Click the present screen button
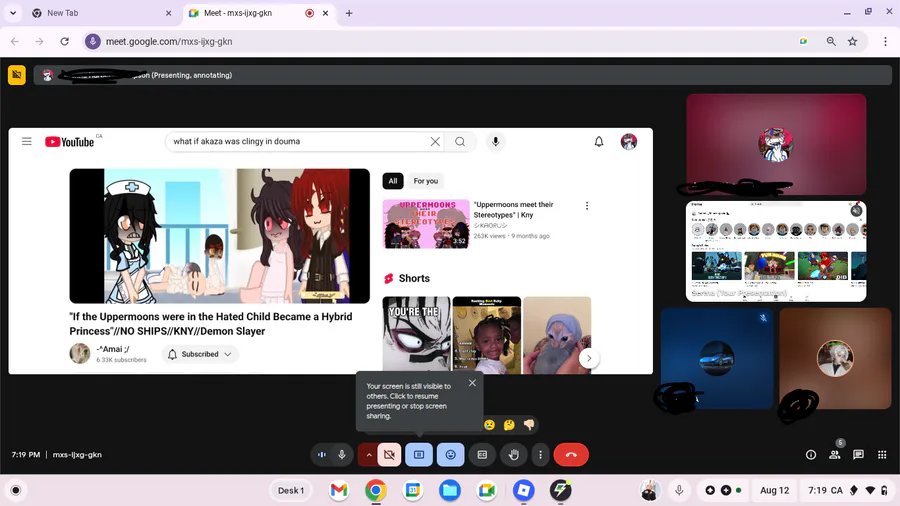The image size is (900, 506). (x=419, y=455)
